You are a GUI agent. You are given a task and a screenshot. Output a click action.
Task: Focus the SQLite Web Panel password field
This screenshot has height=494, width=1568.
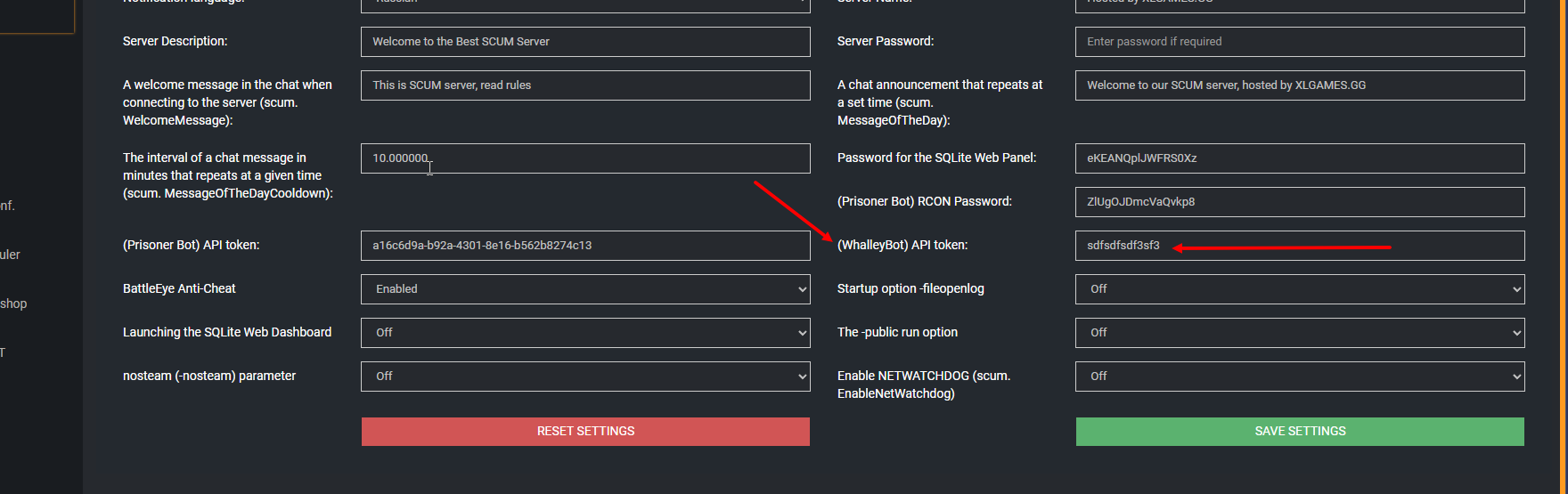tap(1300, 158)
